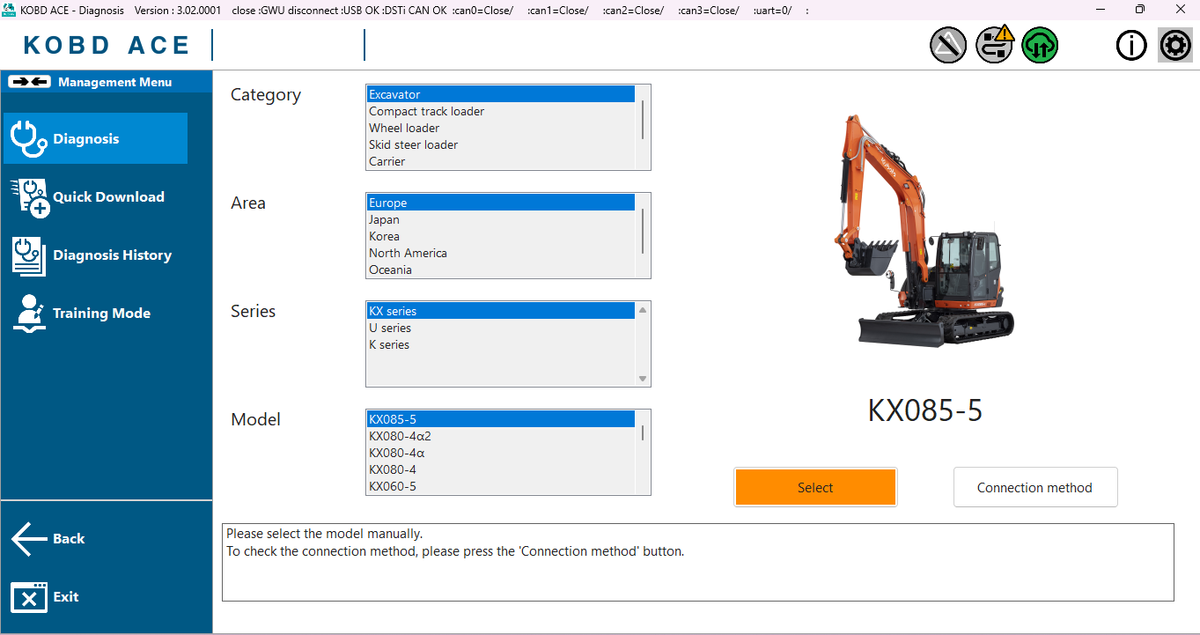The image size is (1200, 635).
Task: Click the Series list scroll up arrow
Action: pyautogui.click(x=643, y=310)
